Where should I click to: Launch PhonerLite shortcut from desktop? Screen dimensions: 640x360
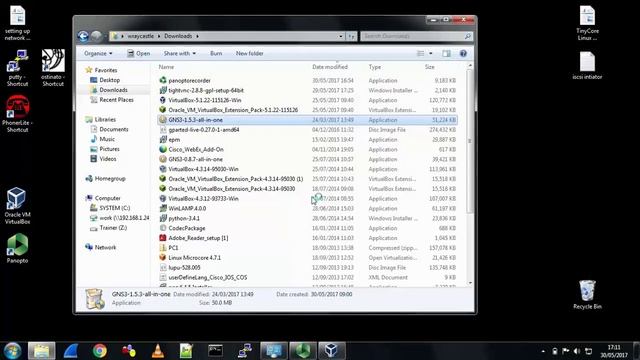17,114
